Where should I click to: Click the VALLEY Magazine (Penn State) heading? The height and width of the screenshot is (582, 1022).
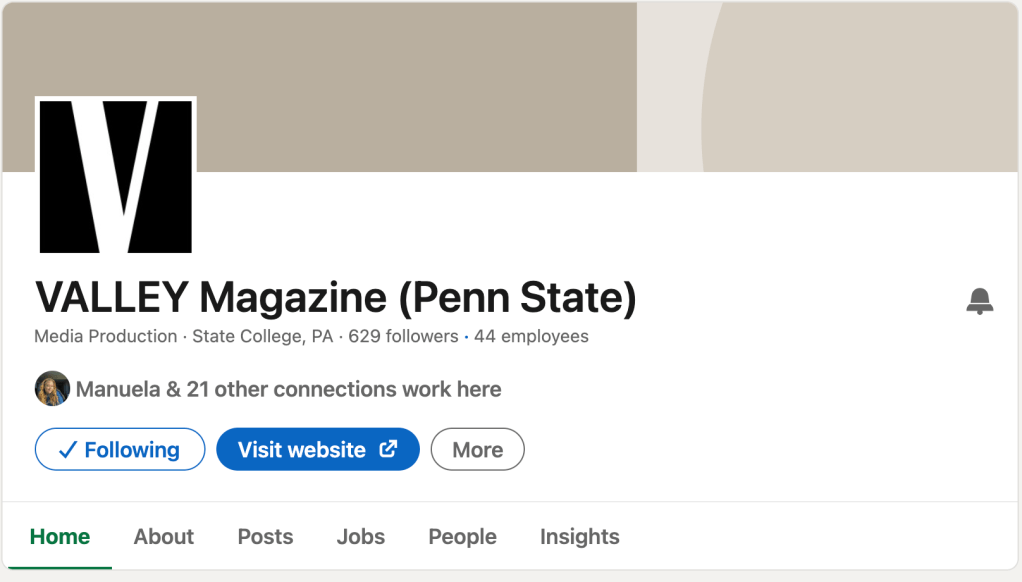coord(336,297)
